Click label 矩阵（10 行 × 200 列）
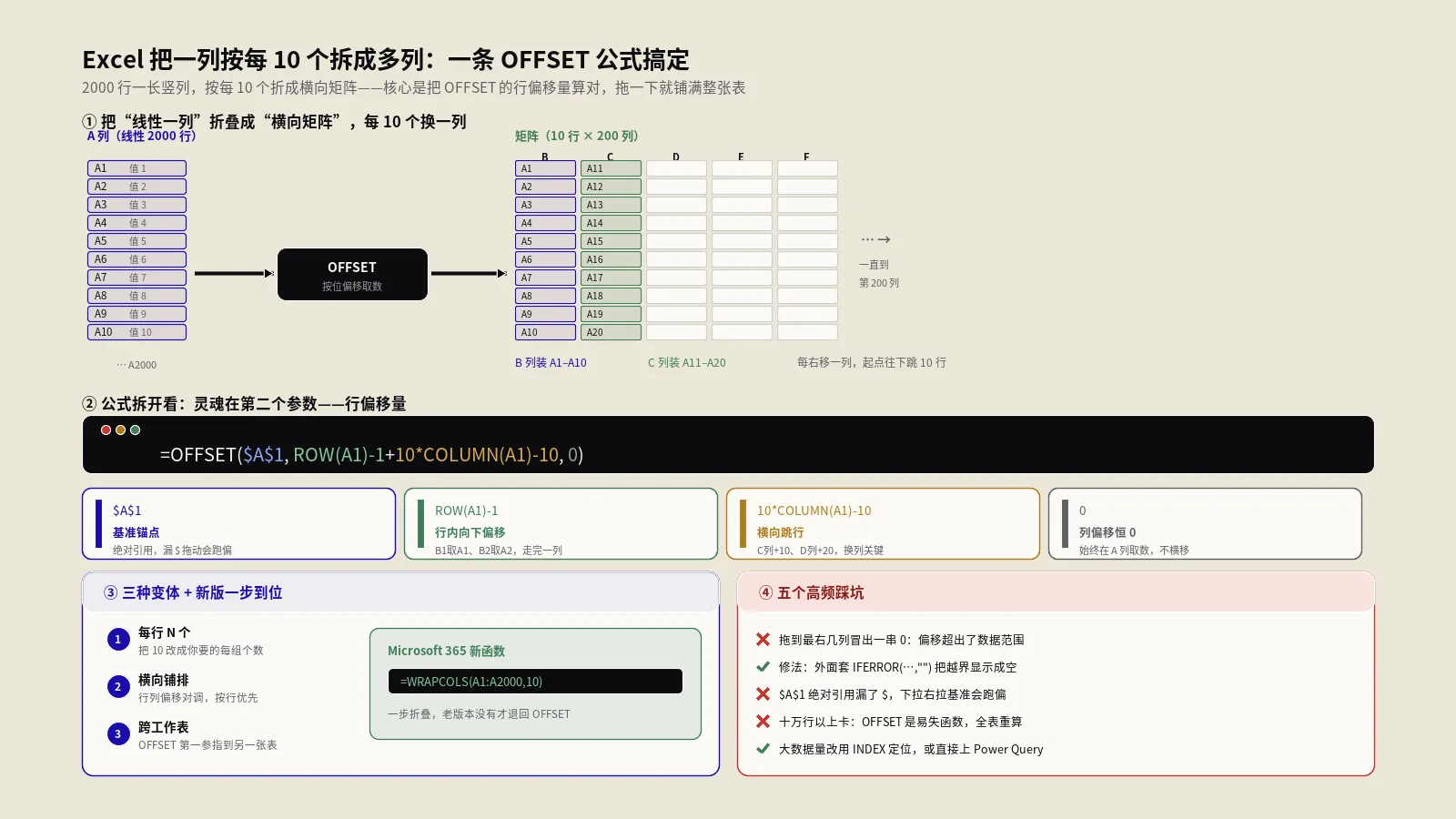 tap(577, 136)
